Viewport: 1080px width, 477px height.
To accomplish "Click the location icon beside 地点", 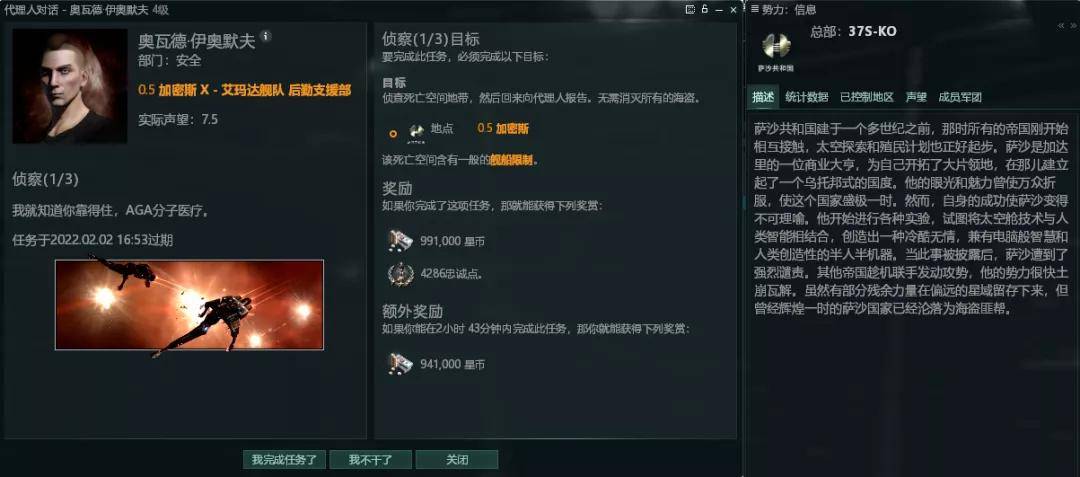I will [415, 130].
